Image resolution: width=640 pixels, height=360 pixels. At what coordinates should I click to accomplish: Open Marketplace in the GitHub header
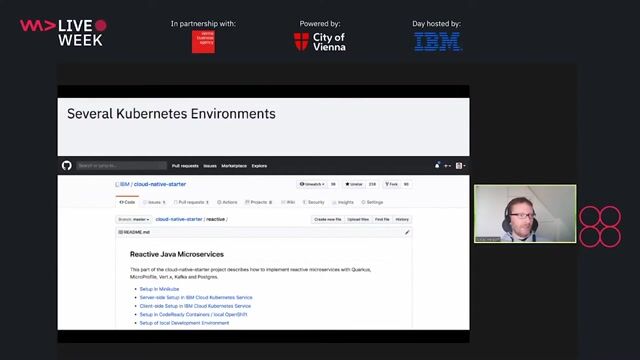click(x=234, y=166)
